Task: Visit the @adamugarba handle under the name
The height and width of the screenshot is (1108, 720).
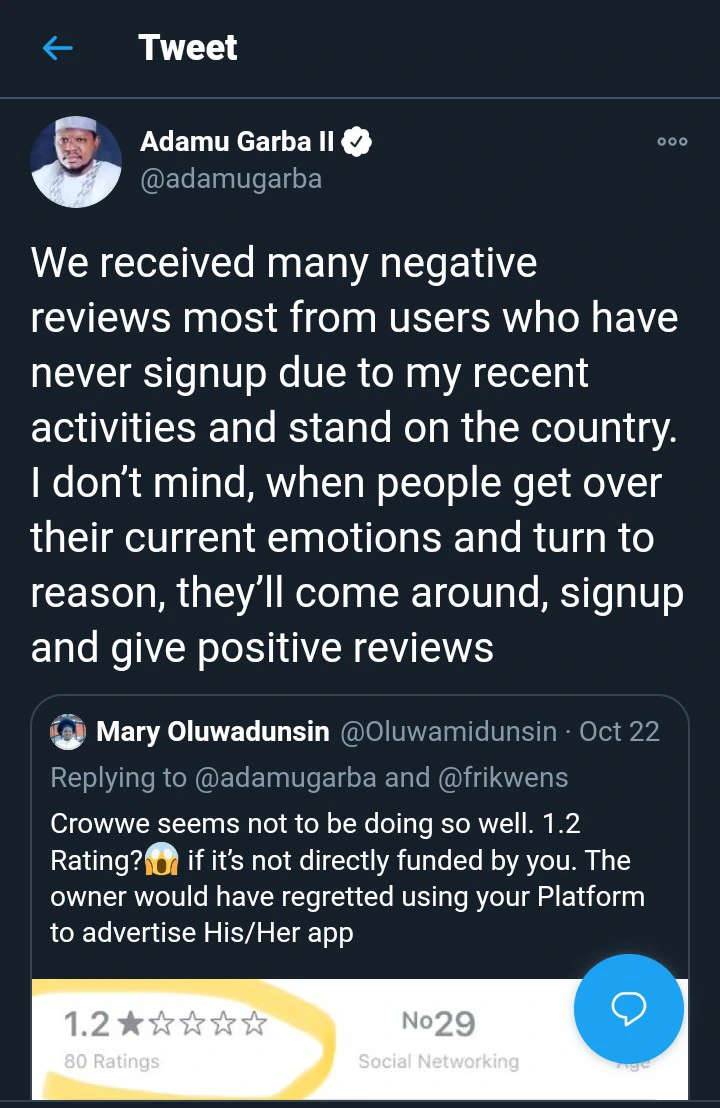Action: (x=231, y=180)
